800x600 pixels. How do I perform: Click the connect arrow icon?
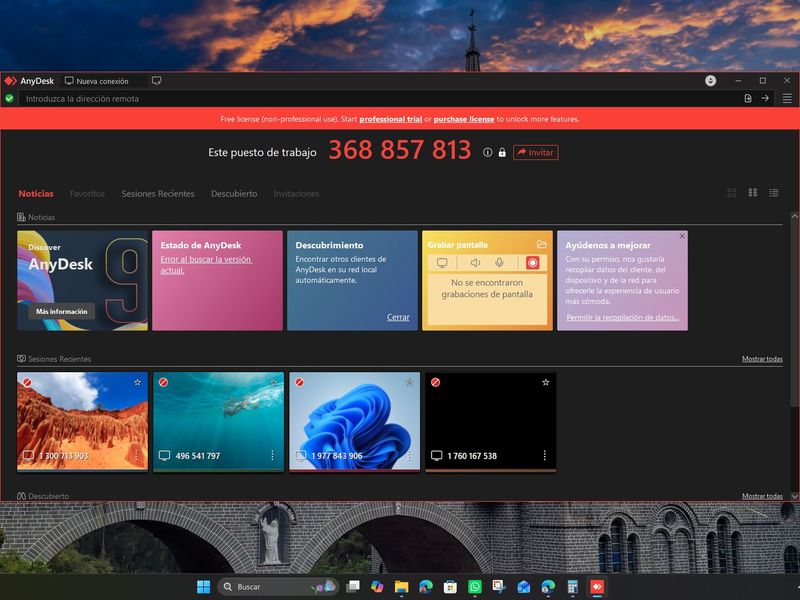(x=765, y=98)
